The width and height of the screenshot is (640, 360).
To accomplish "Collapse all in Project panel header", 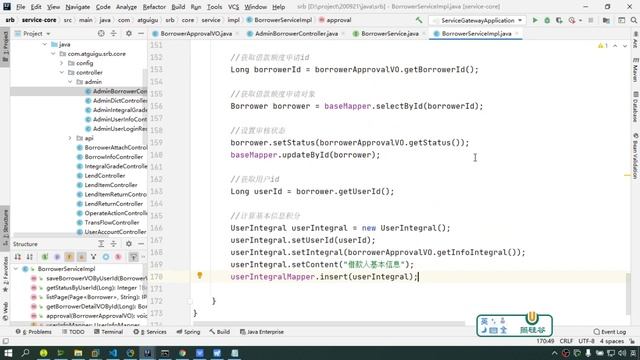I will point(113,33).
